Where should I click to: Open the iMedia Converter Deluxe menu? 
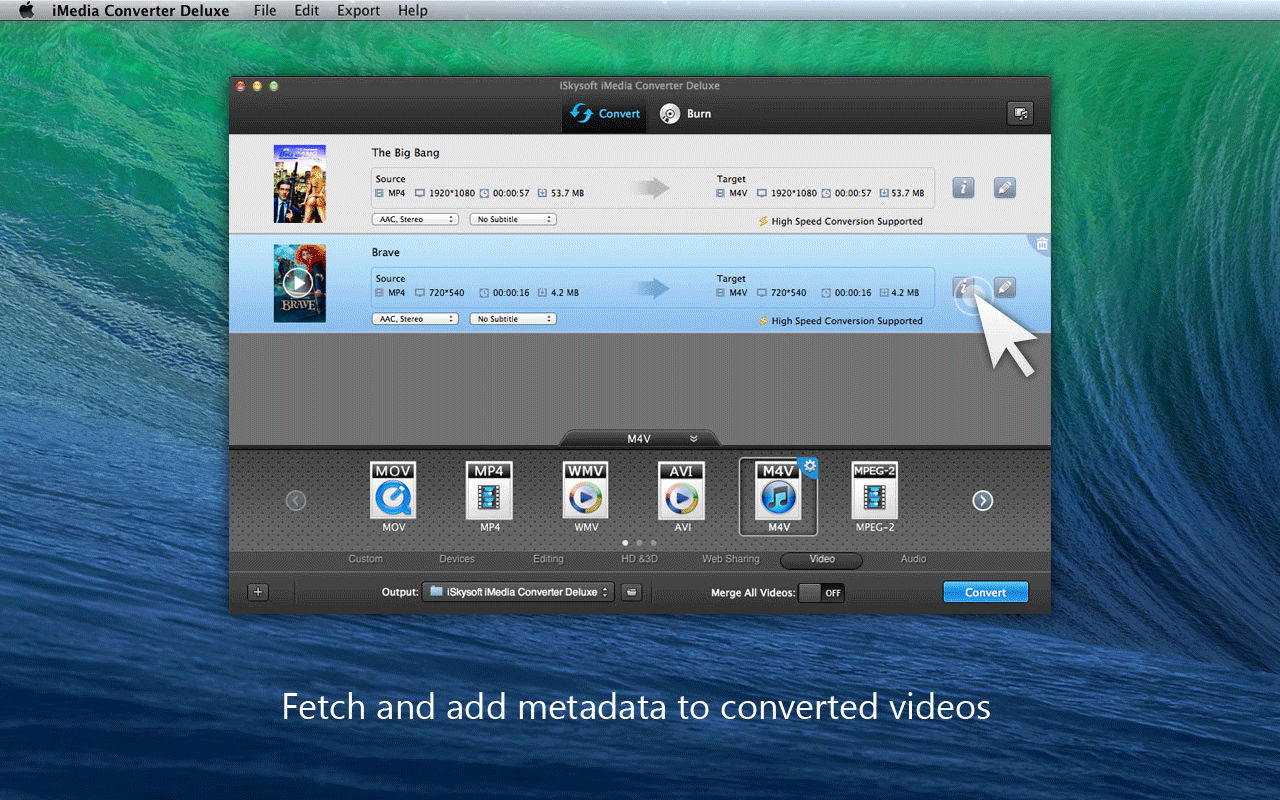coord(141,11)
